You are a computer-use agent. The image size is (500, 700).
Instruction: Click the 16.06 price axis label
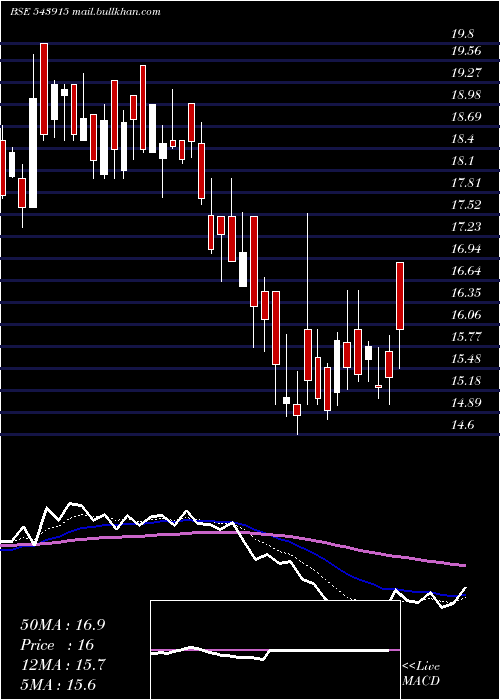pos(467,315)
